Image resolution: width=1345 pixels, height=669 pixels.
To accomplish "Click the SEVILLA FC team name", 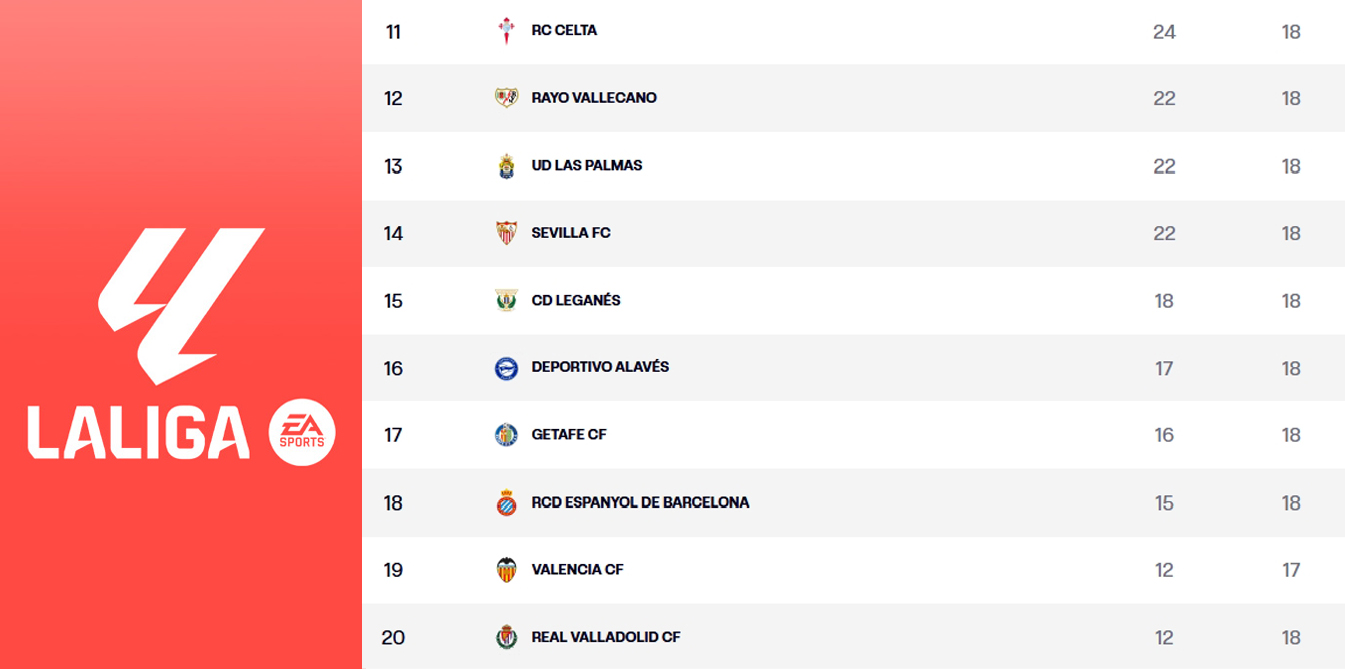I will pyautogui.click(x=569, y=232).
